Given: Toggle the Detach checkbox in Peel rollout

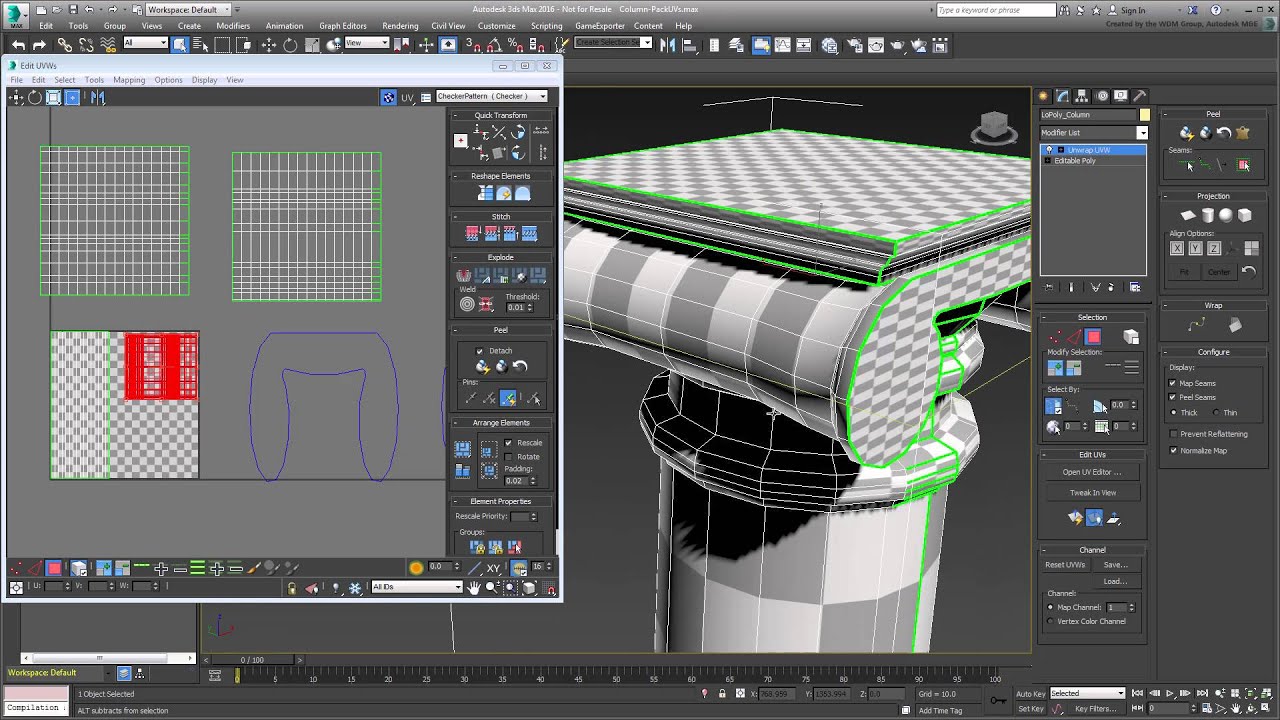Looking at the screenshot, I should click(480, 351).
